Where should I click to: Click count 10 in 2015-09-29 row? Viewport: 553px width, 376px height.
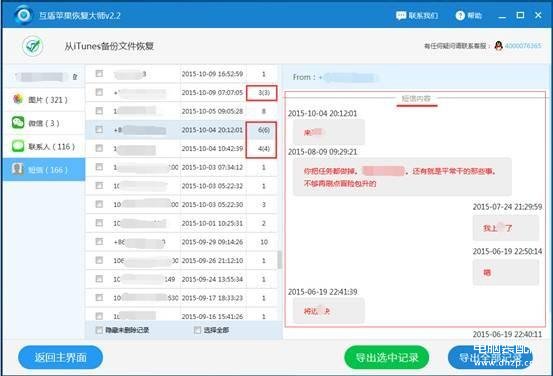(264, 242)
